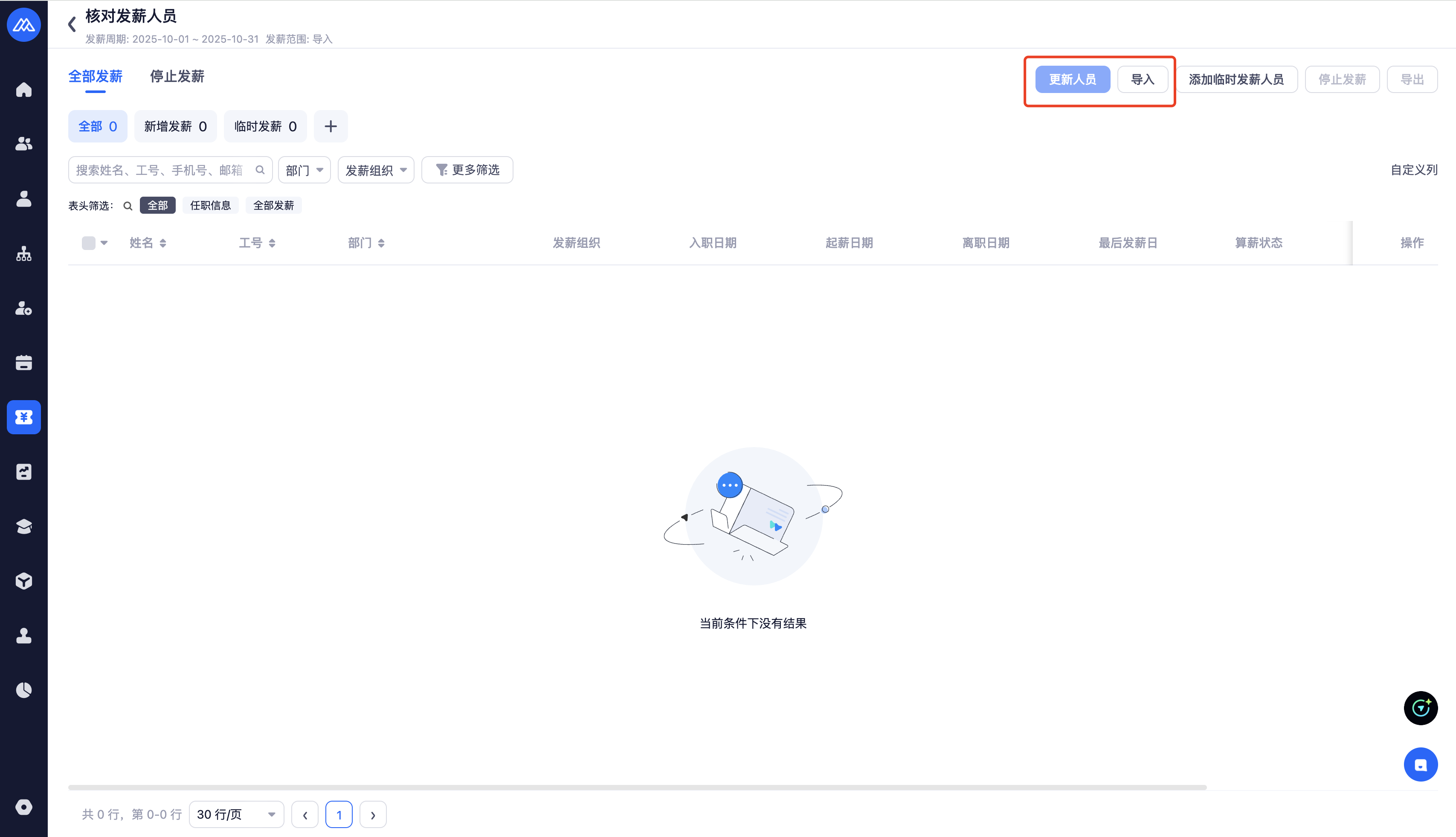Expand the 发薪组织 dropdown filter
The height and width of the screenshot is (837, 1456).
pyautogui.click(x=376, y=170)
